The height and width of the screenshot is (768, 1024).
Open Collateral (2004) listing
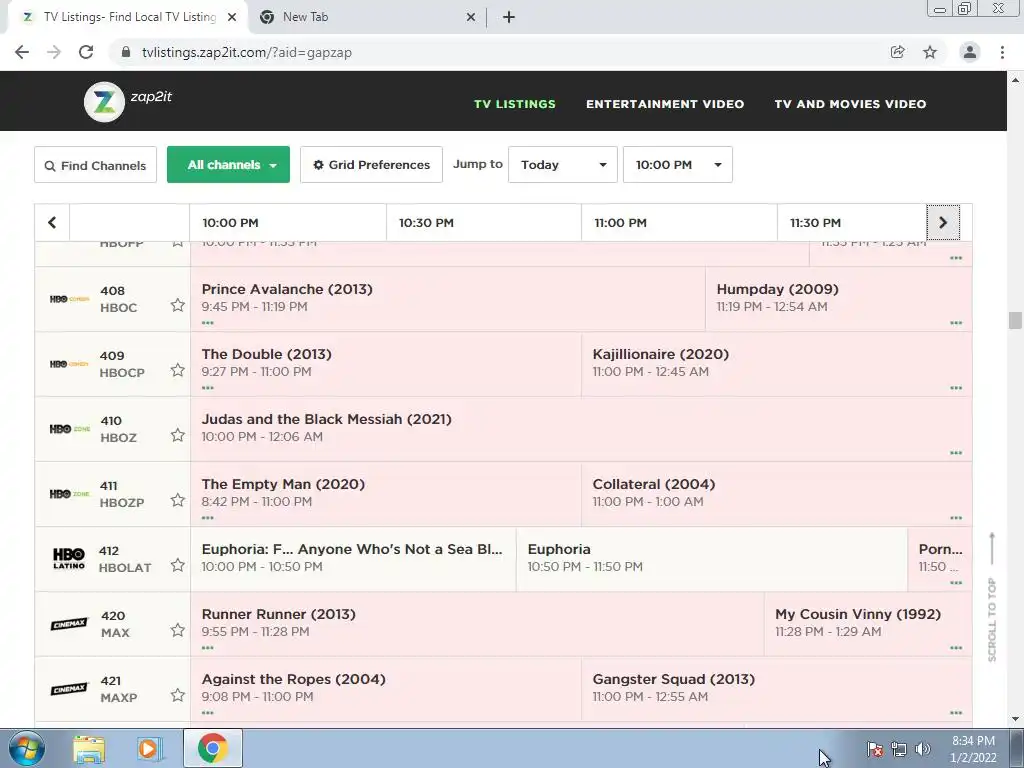pyautogui.click(x=654, y=484)
